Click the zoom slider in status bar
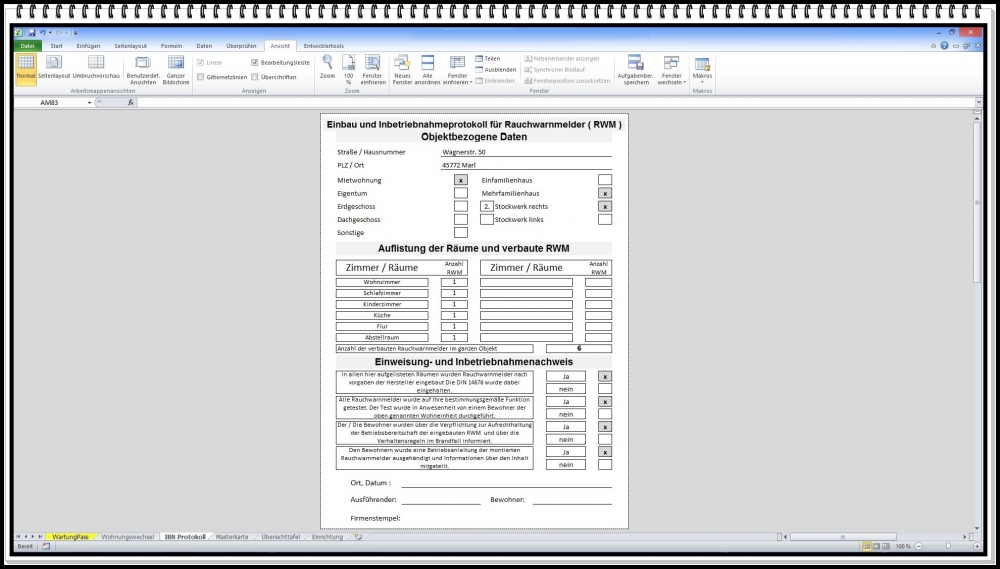 pyautogui.click(x=945, y=547)
